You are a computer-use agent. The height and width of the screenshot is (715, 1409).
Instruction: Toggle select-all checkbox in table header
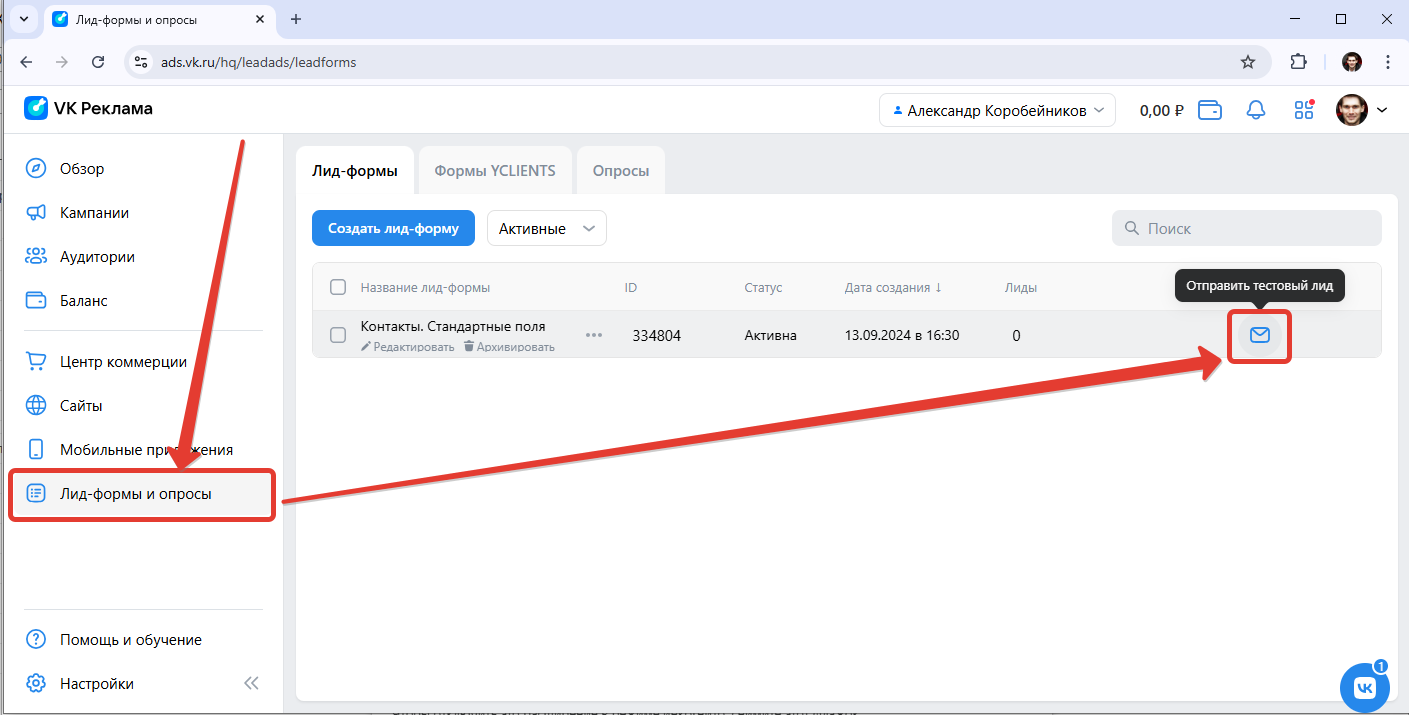338,287
